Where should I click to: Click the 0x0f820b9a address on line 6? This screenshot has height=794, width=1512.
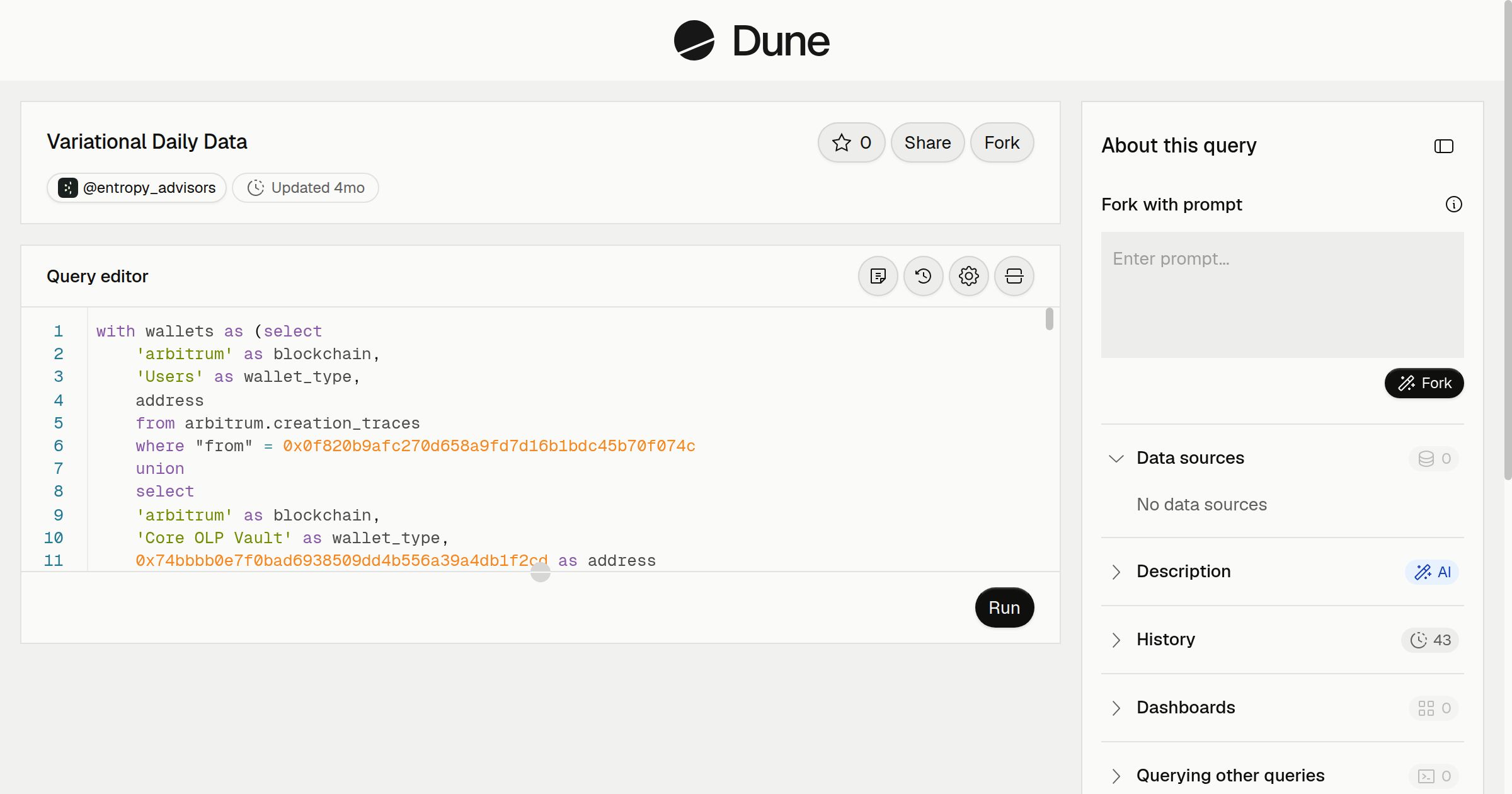click(489, 446)
